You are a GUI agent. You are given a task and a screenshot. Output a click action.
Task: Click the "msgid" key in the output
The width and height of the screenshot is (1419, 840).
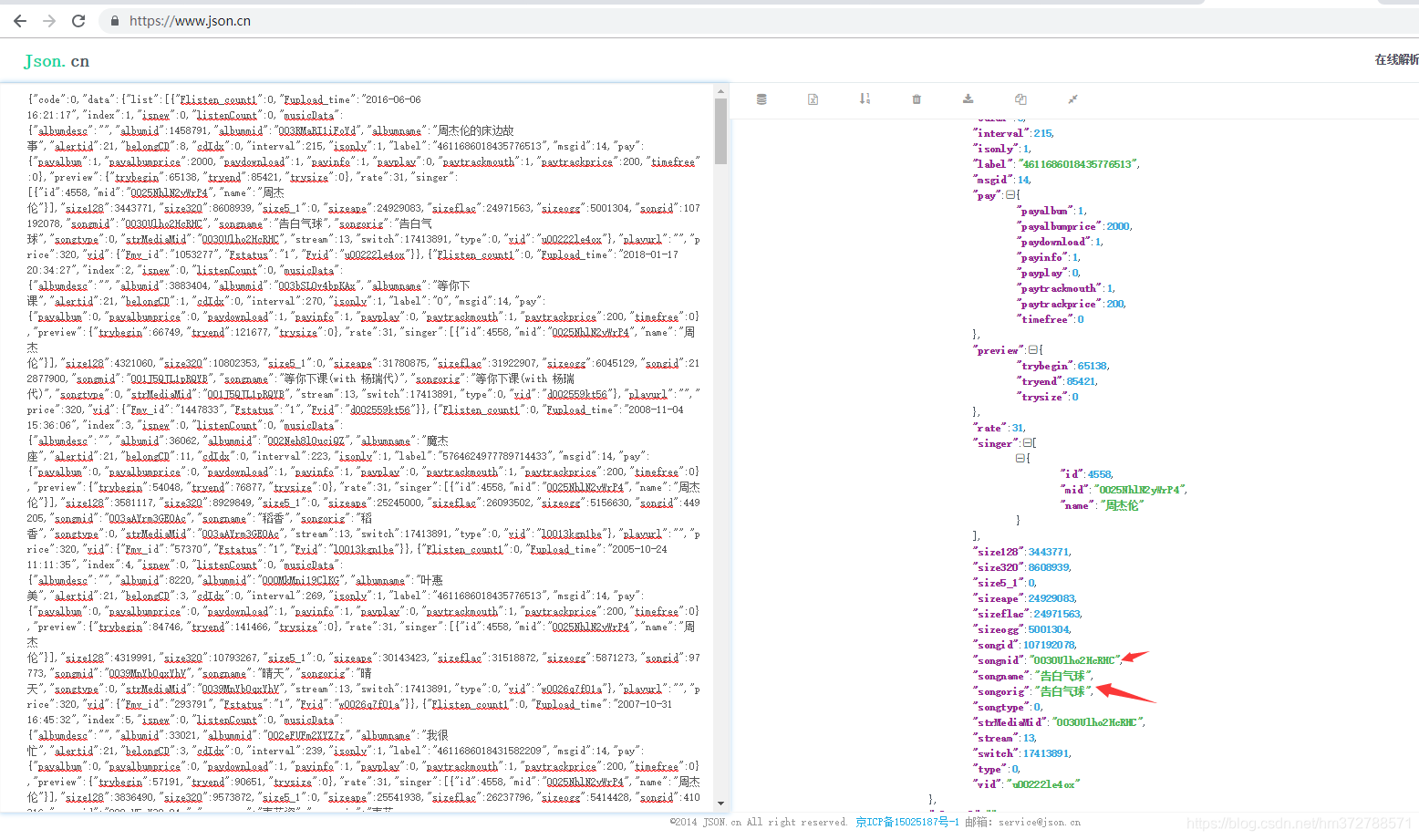[992, 180]
